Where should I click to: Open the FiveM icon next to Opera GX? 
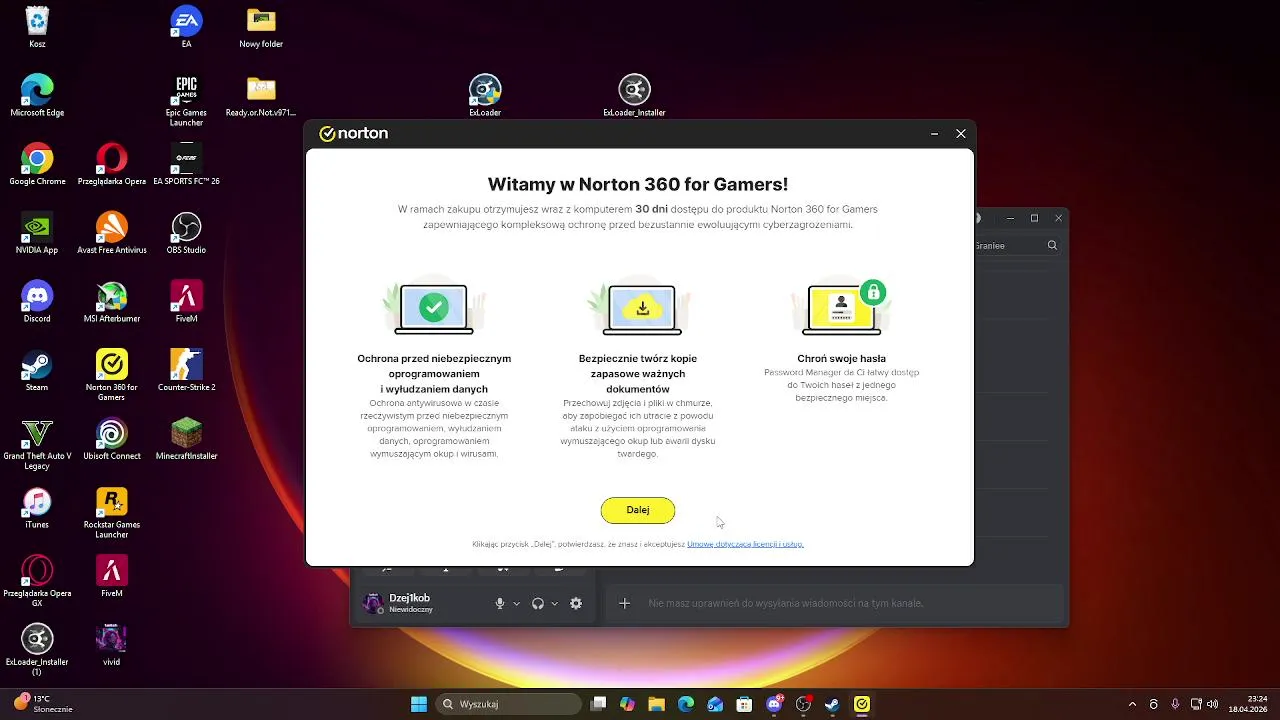click(x=112, y=577)
